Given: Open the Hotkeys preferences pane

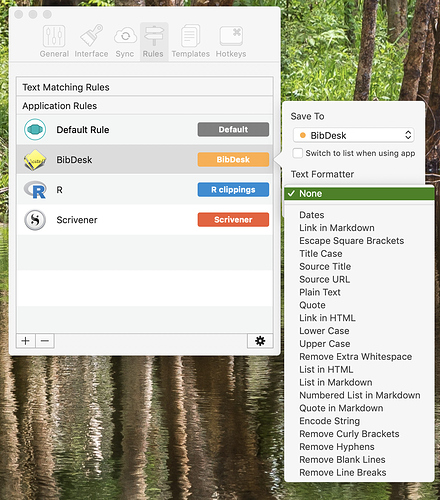Looking at the screenshot, I should point(231,41).
